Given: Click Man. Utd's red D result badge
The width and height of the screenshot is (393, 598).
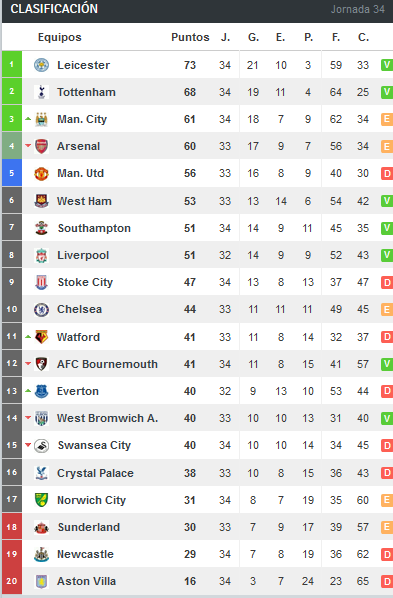Looking at the screenshot, I should 387,174.
